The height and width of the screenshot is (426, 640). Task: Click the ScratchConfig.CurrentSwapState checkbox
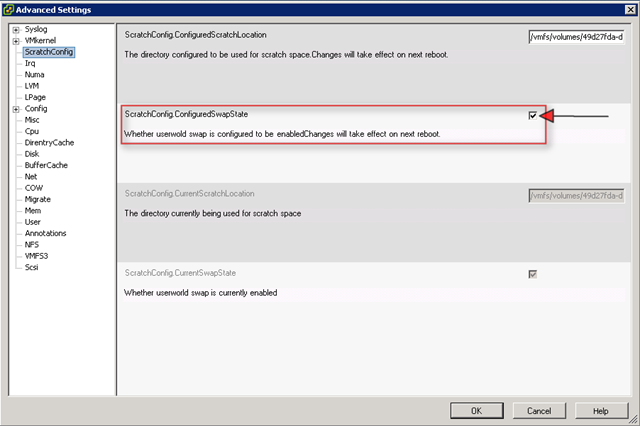[x=533, y=273]
